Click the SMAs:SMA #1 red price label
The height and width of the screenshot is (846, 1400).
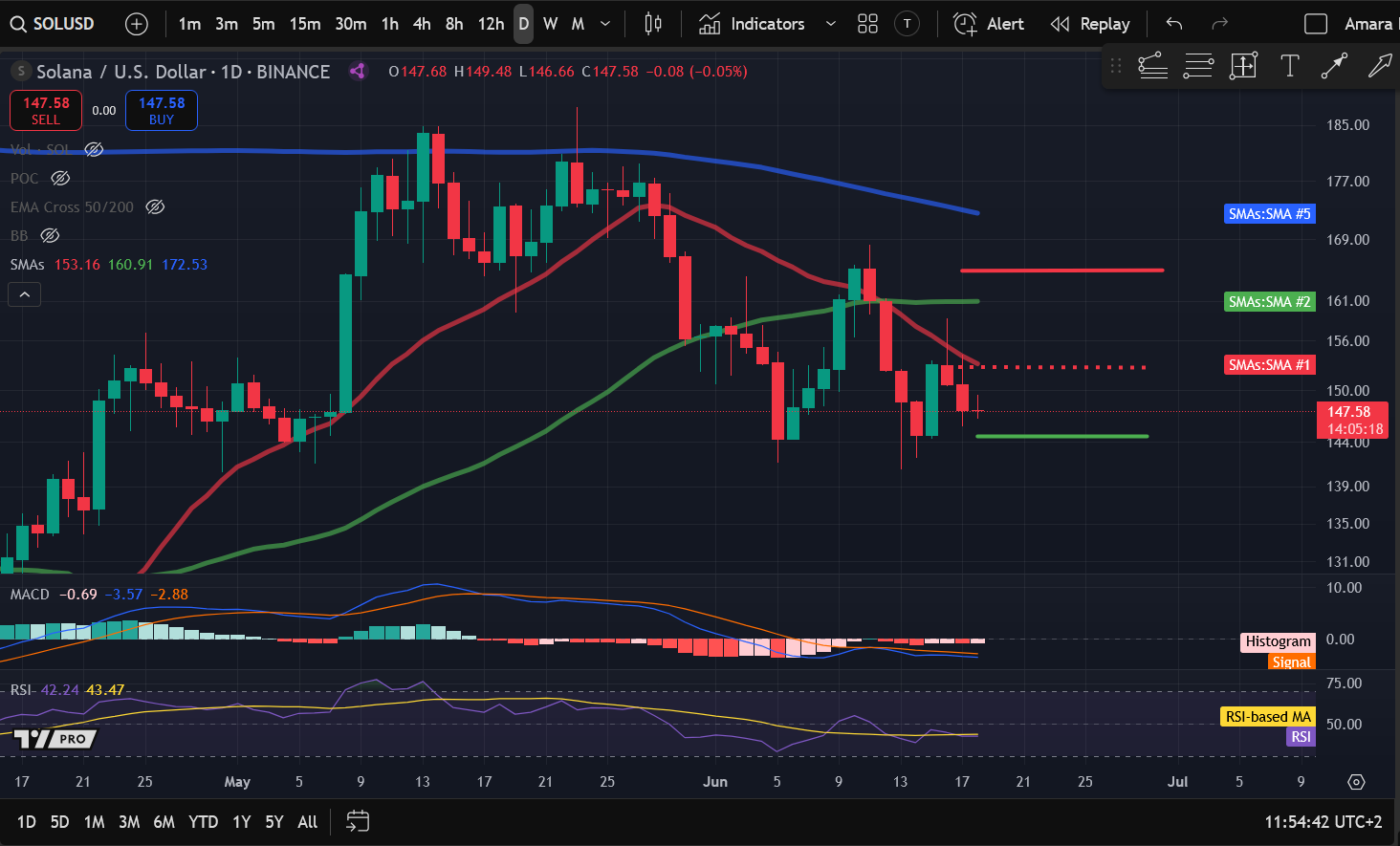(1270, 365)
